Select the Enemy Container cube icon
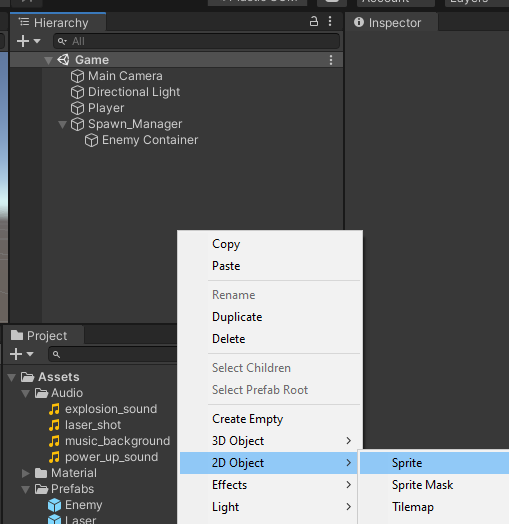 (x=92, y=140)
